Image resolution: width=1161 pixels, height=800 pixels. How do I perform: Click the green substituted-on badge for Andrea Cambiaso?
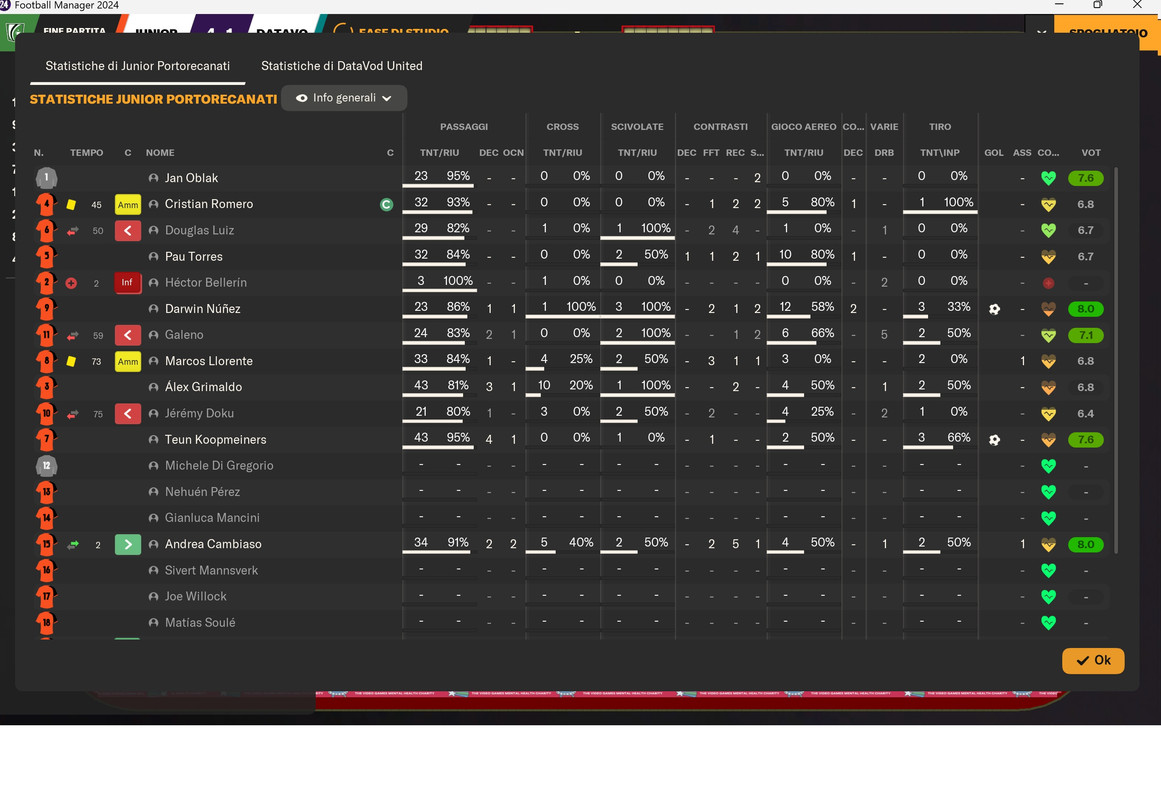coord(127,544)
